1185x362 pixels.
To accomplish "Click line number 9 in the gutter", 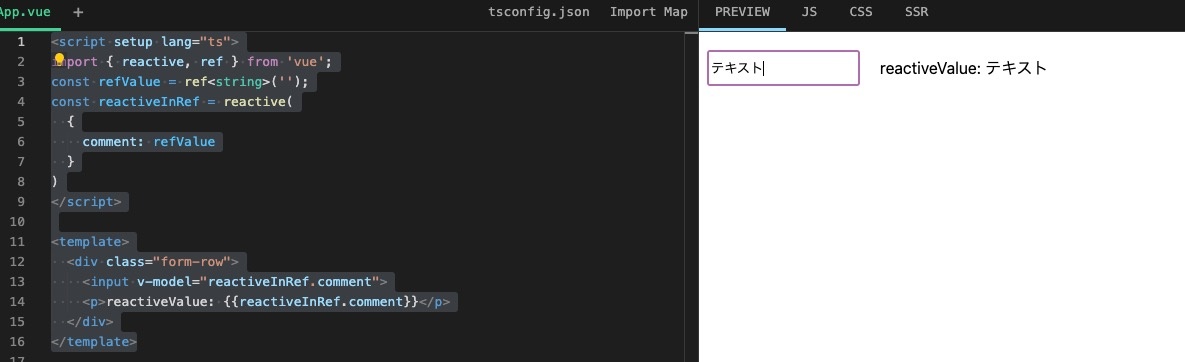I will point(21,202).
